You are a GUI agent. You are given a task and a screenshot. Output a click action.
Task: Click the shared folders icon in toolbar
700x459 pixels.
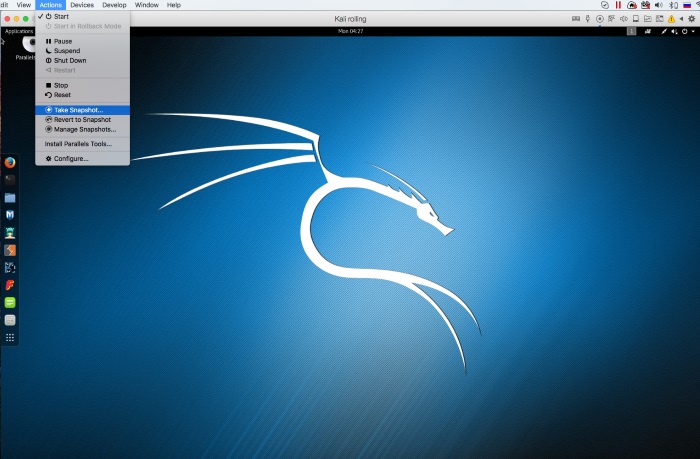coord(647,19)
